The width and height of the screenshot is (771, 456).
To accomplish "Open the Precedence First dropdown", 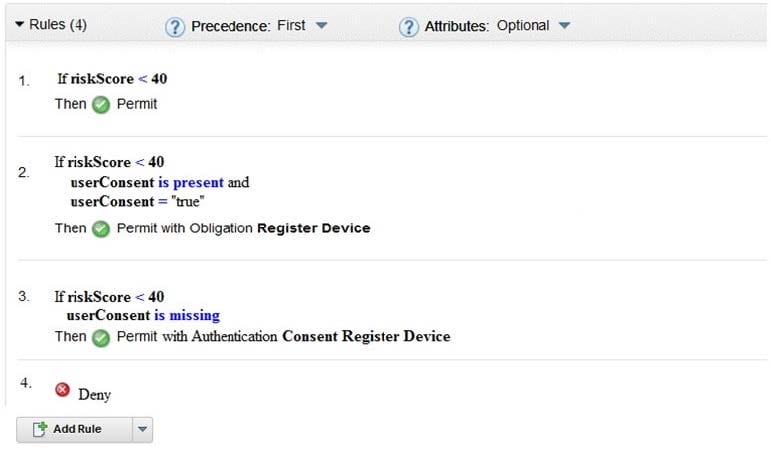I will (320, 26).
